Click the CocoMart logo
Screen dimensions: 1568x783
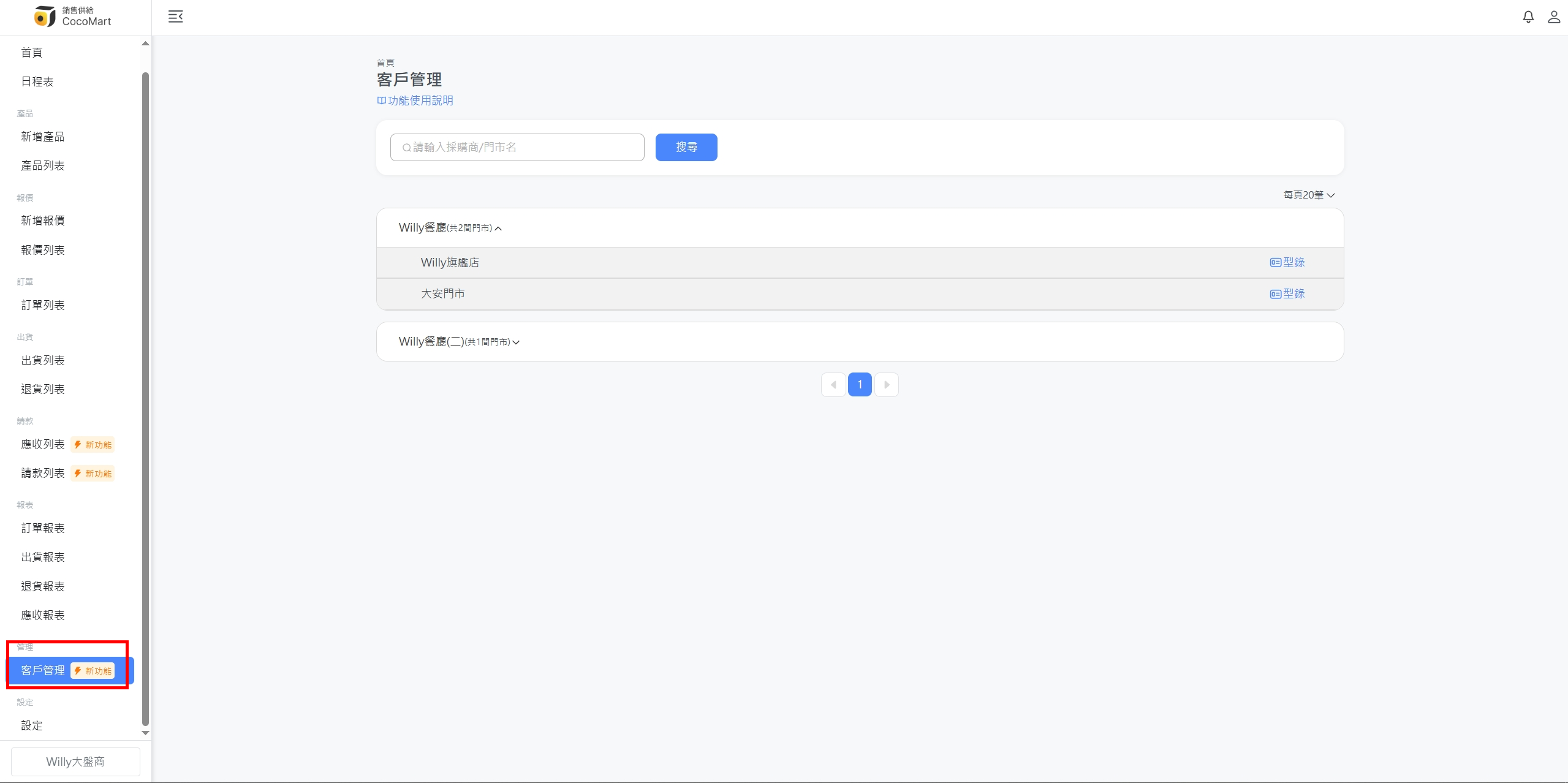pos(72,17)
